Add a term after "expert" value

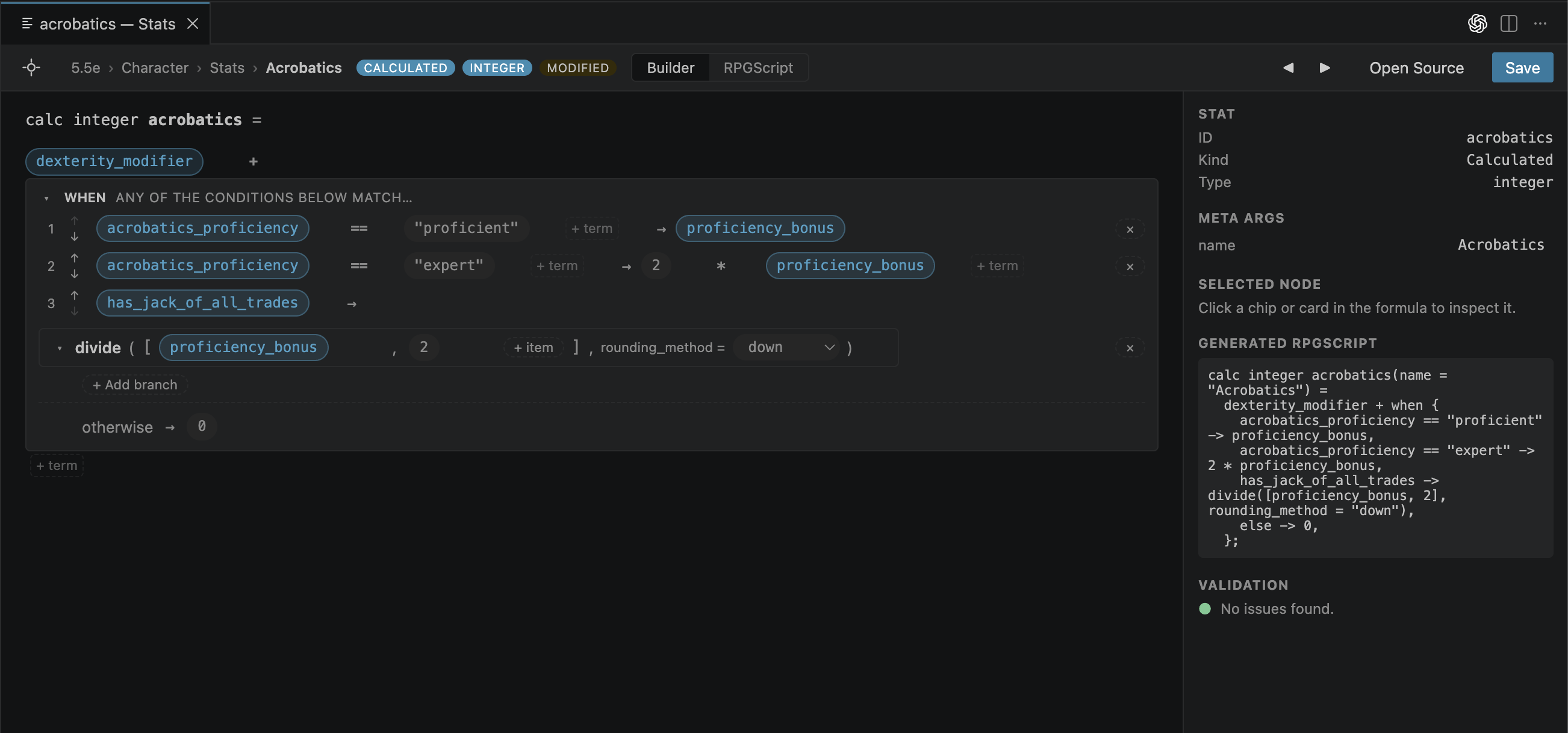(556, 266)
